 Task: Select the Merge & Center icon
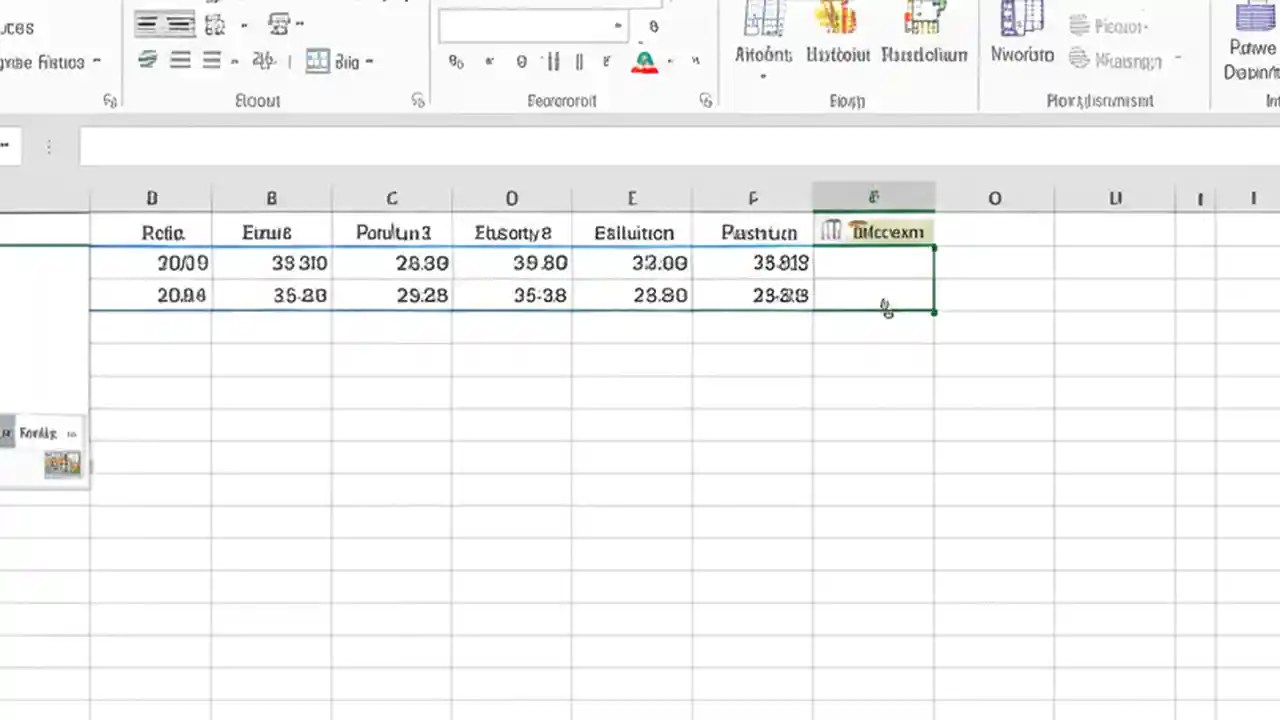tap(318, 61)
